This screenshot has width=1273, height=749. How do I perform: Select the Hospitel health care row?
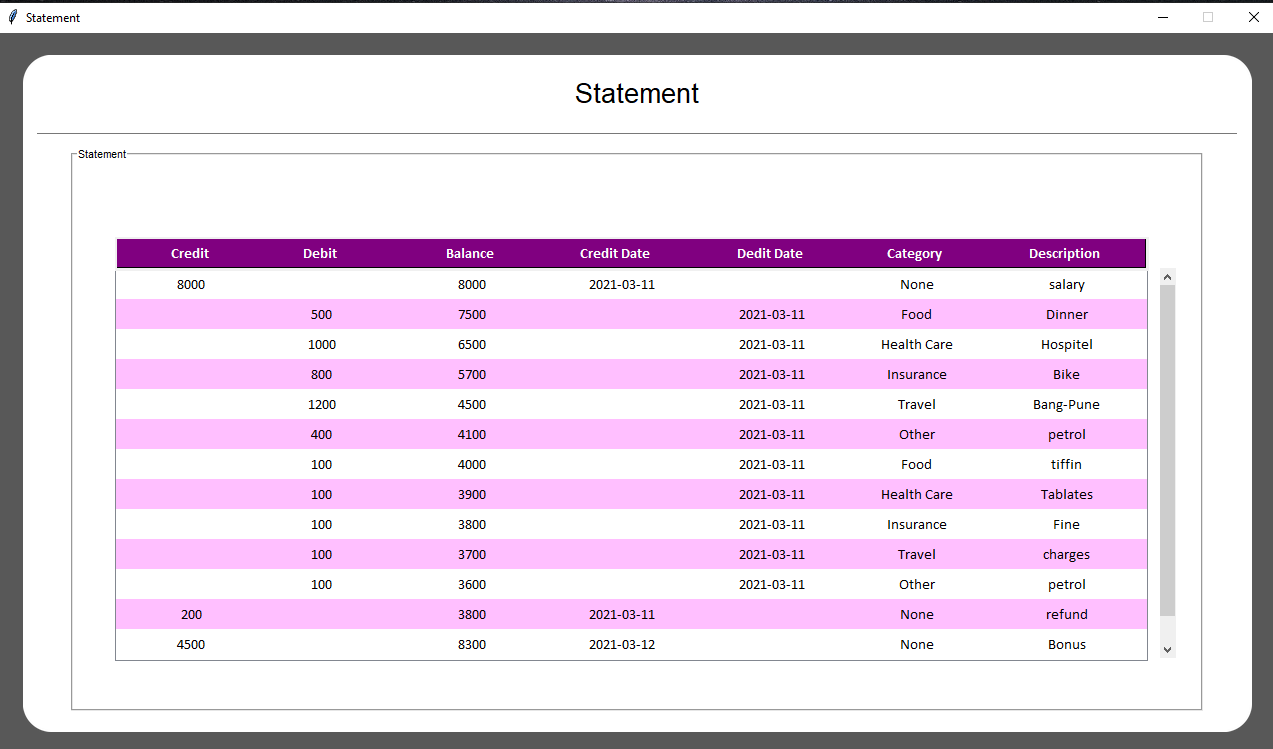(630, 345)
